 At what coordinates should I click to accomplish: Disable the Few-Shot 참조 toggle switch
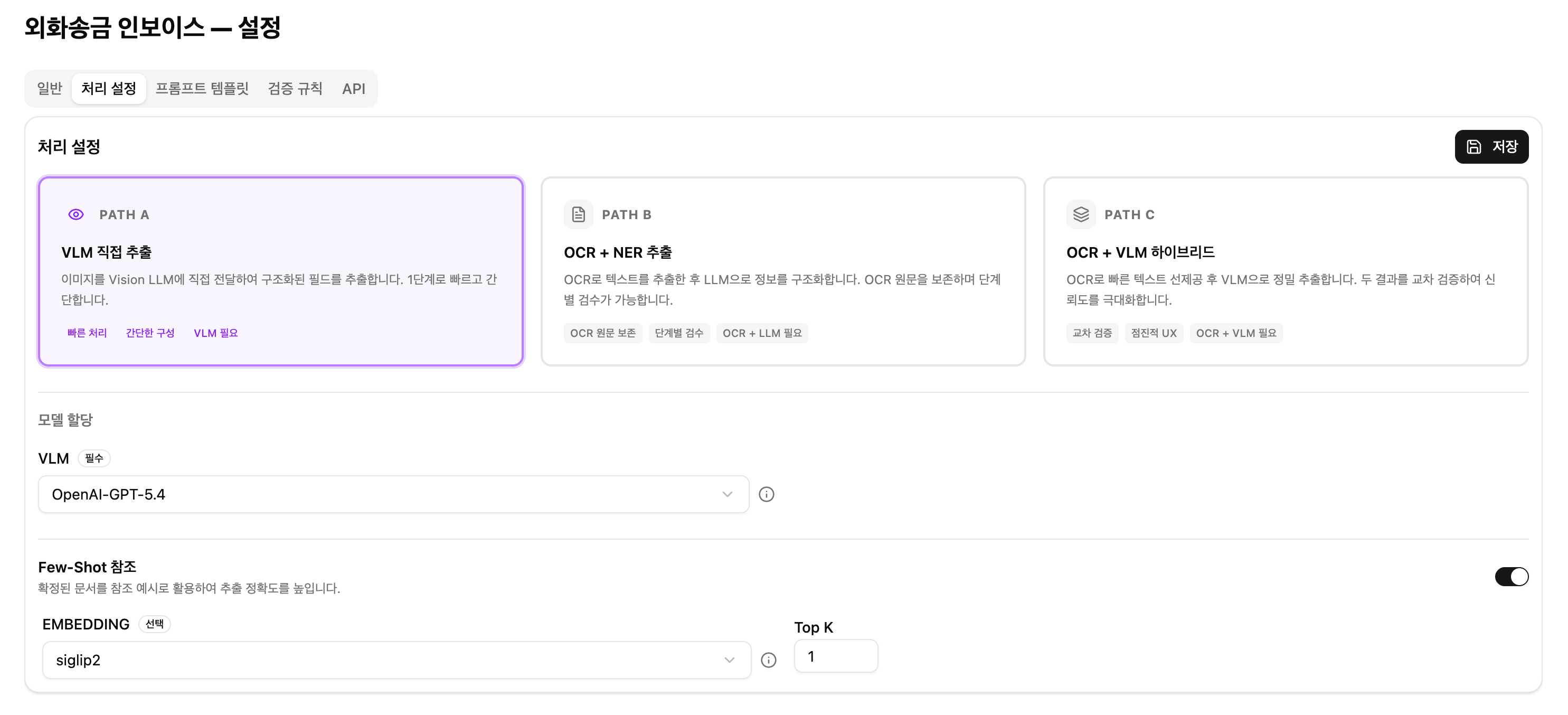(1511, 577)
